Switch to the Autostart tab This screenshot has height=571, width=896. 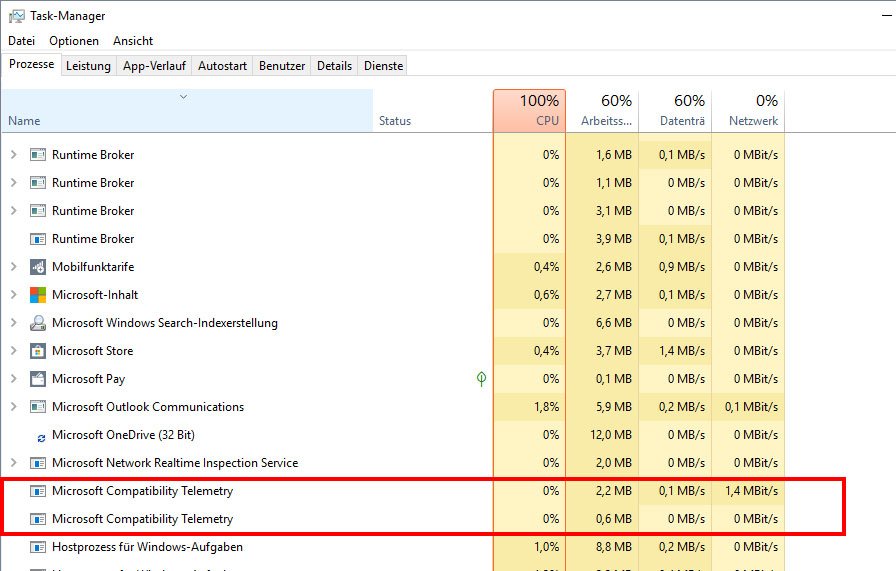(222, 66)
